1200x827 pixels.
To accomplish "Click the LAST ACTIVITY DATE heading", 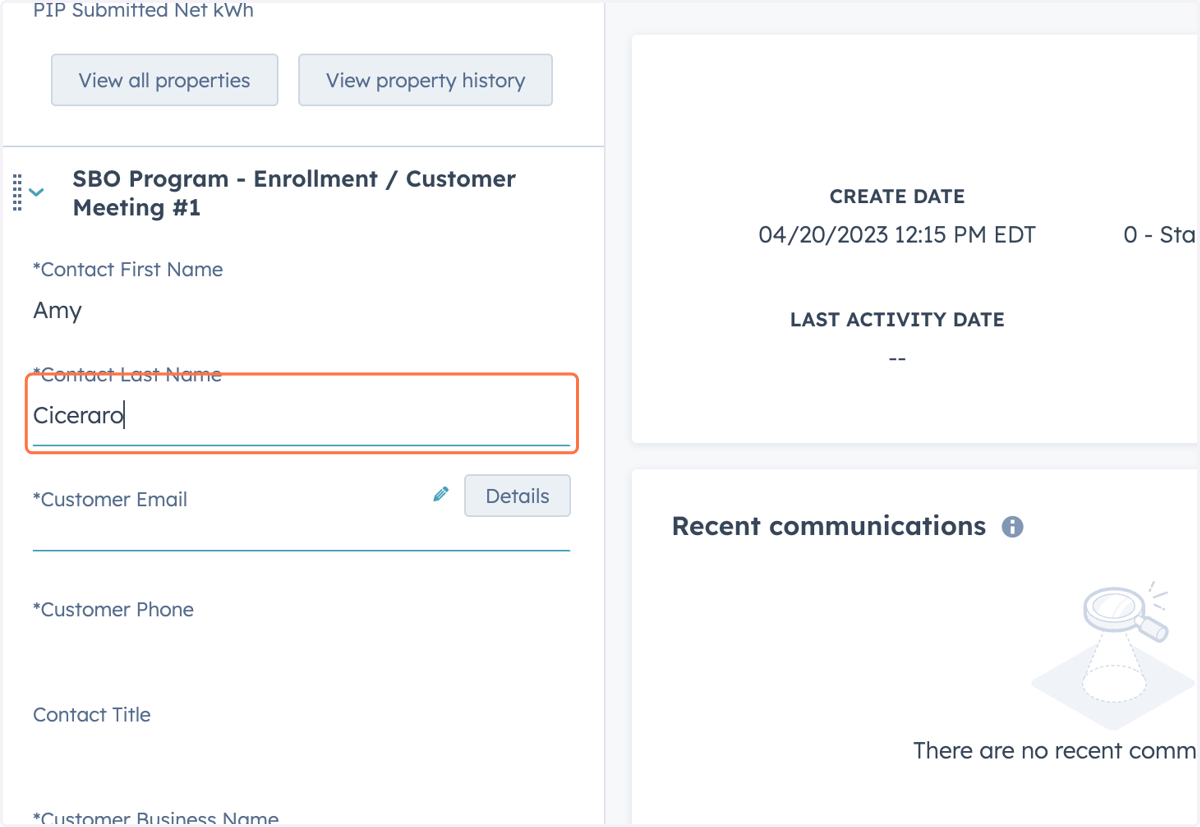I will tap(897, 320).
